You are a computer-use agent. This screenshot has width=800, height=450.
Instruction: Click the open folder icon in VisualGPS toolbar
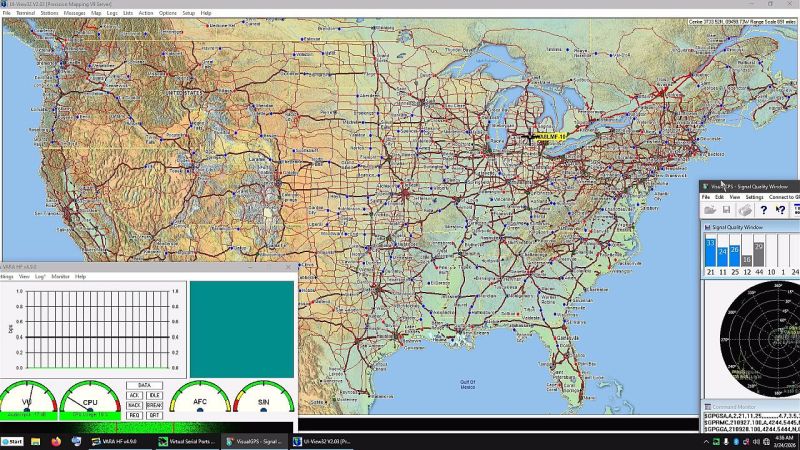pos(710,210)
